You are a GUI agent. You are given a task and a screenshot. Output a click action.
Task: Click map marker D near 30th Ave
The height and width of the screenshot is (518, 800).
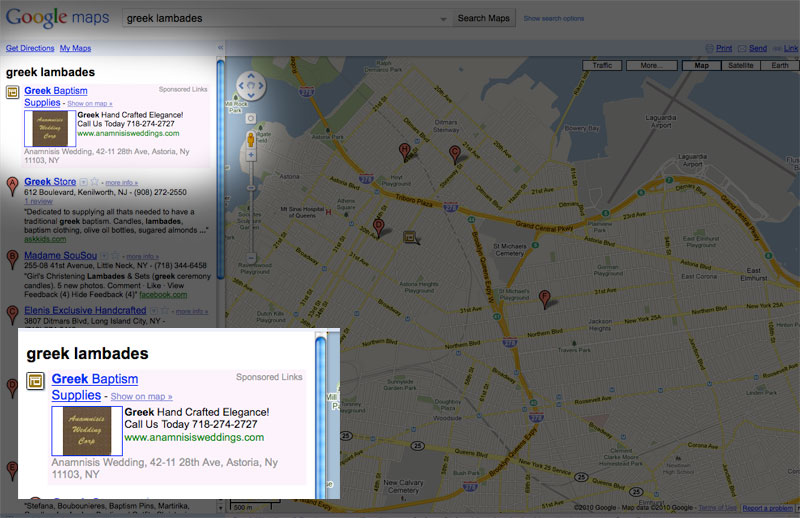[378, 228]
